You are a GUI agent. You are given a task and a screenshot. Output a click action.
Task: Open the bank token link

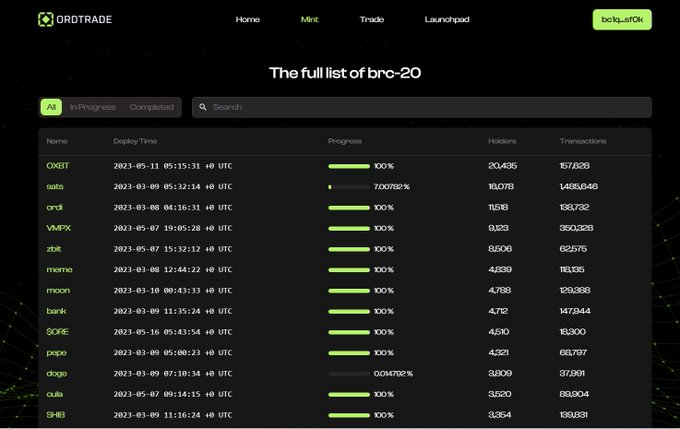pyautogui.click(x=56, y=311)
